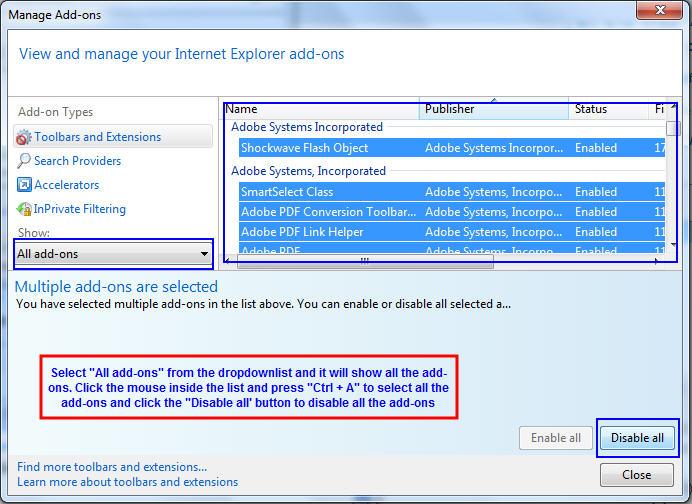Click the horizontal scrollbar thumb of the list
The image size is (692, 504).
(365, 261)
